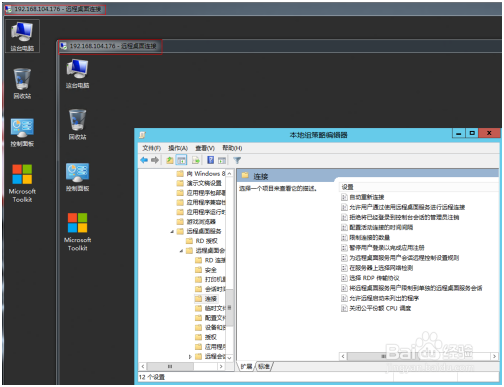Select the outer 控制面板 desktop icon
This screenshot has height=387, width=504.
coord(22,132)
